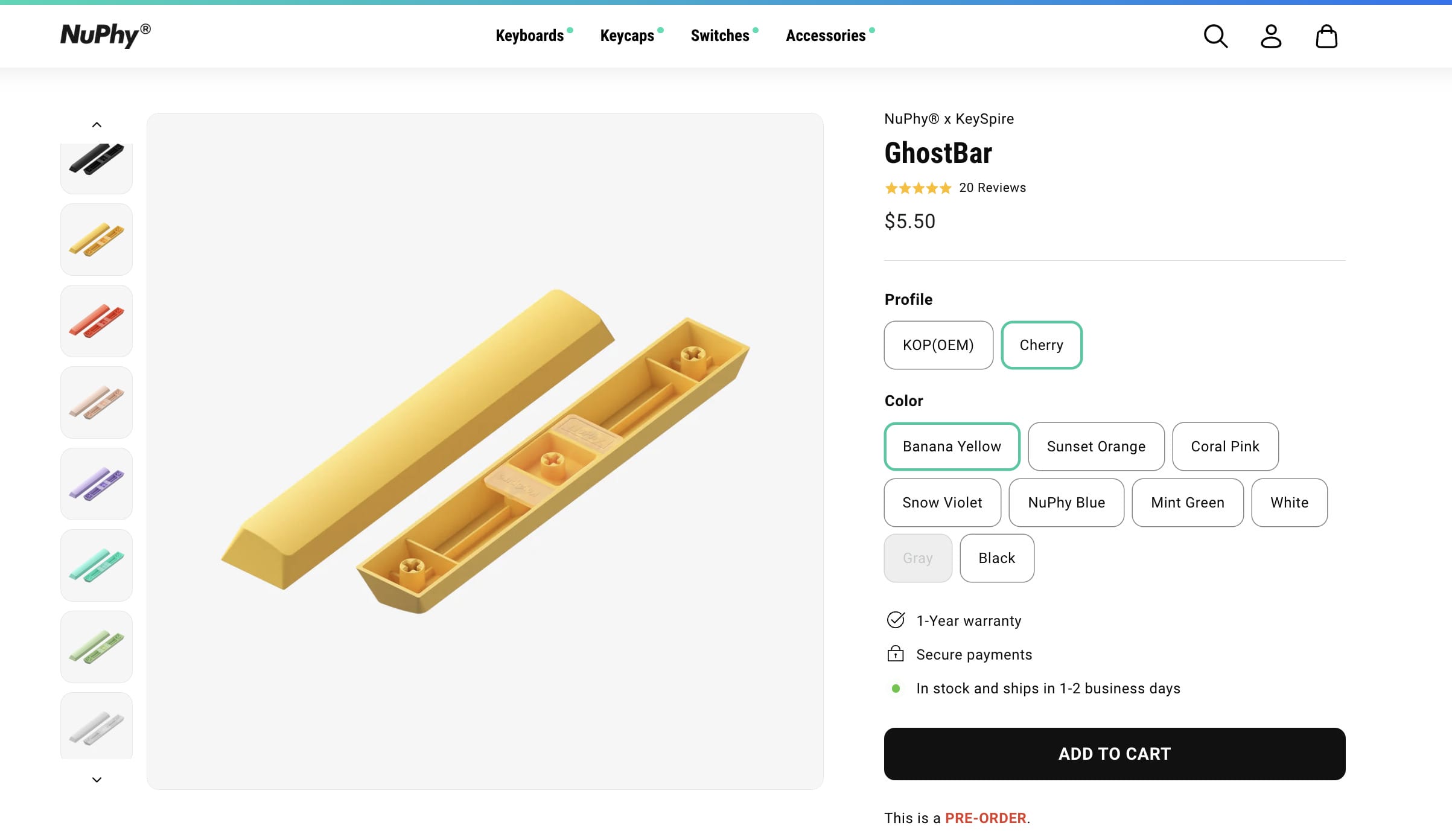This screenshot has height=840, width=1452.
Task: Select the KOP(OEM) profile option
Action: click(938, 345)
